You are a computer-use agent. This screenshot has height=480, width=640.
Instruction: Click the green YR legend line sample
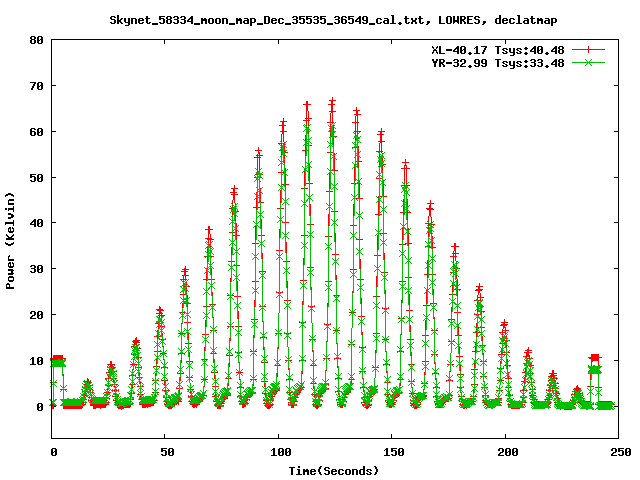click(x=588, y=62)
